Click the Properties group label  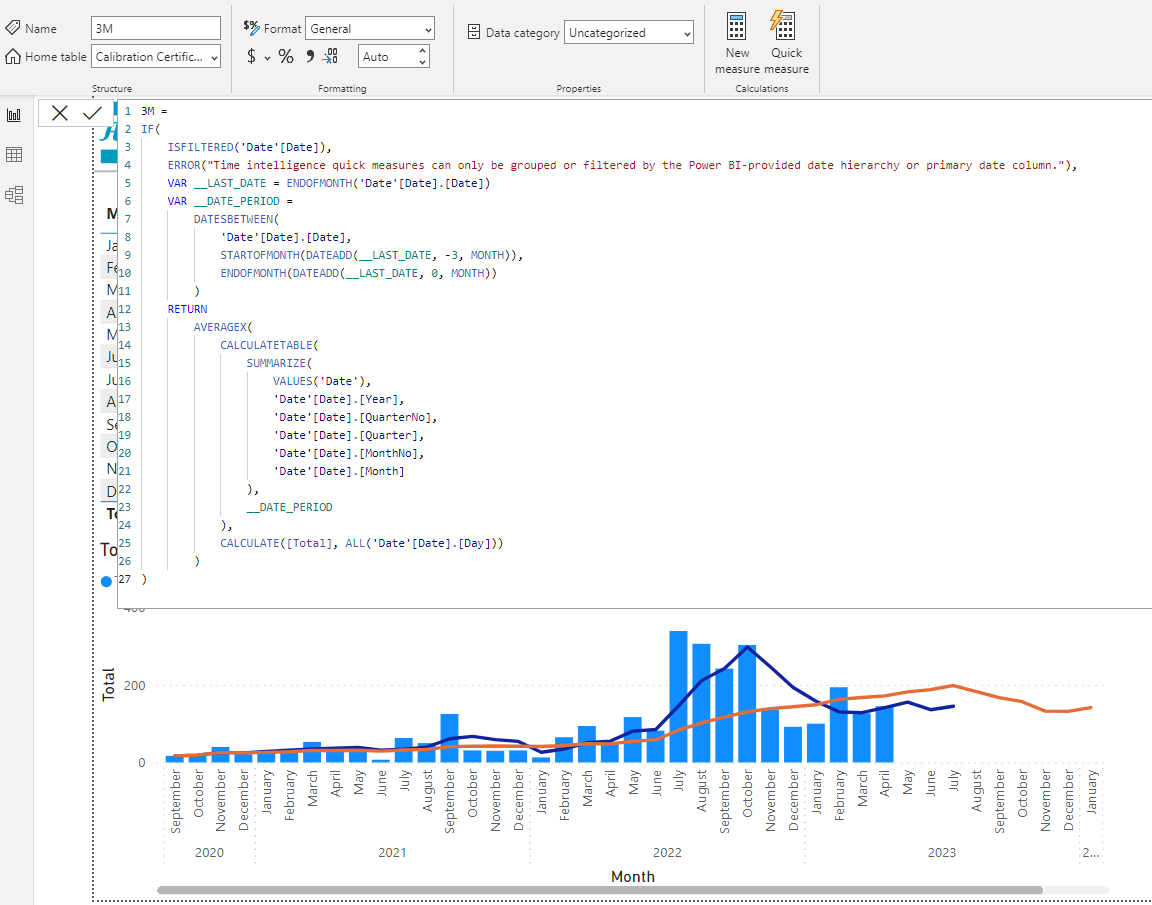coord(579,88)
